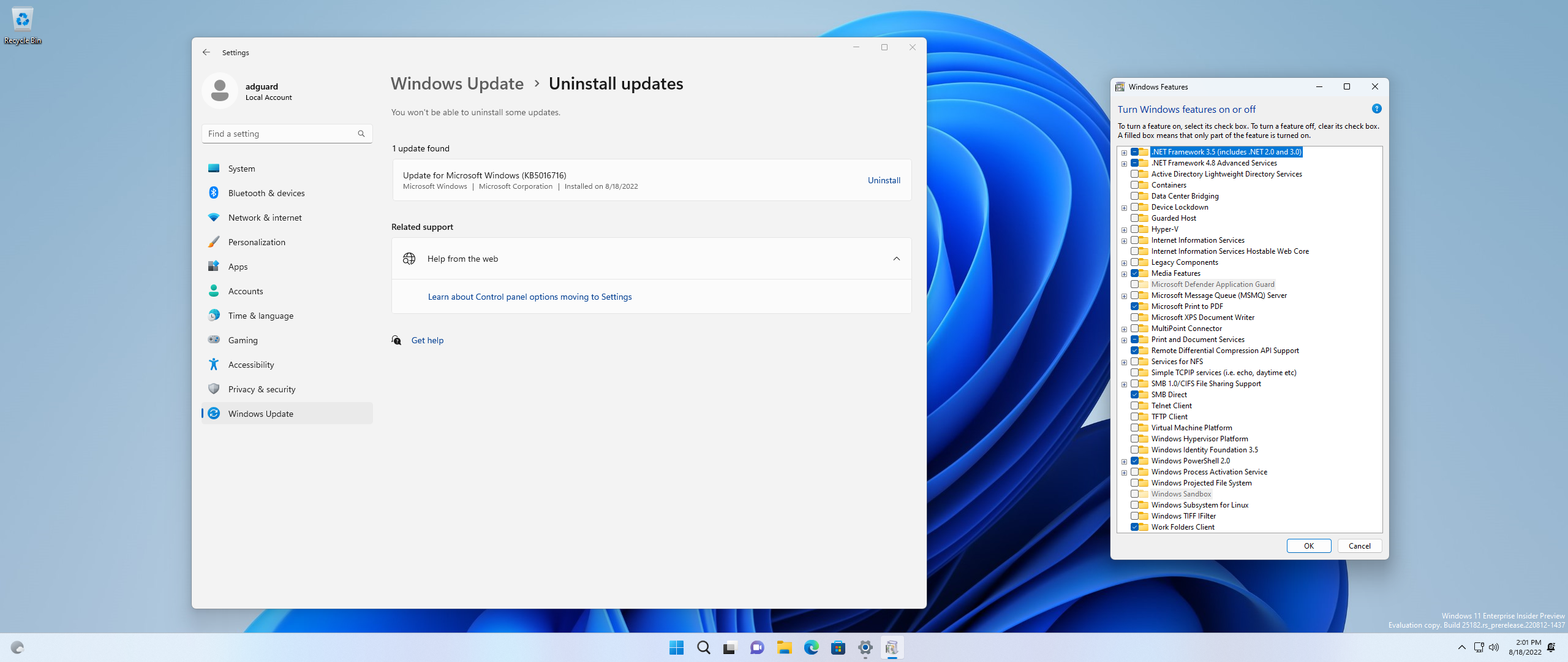This screenshot has height=662, width=1568.
Task: Open Microsoft Store from the taskbar
Action: 838,648
